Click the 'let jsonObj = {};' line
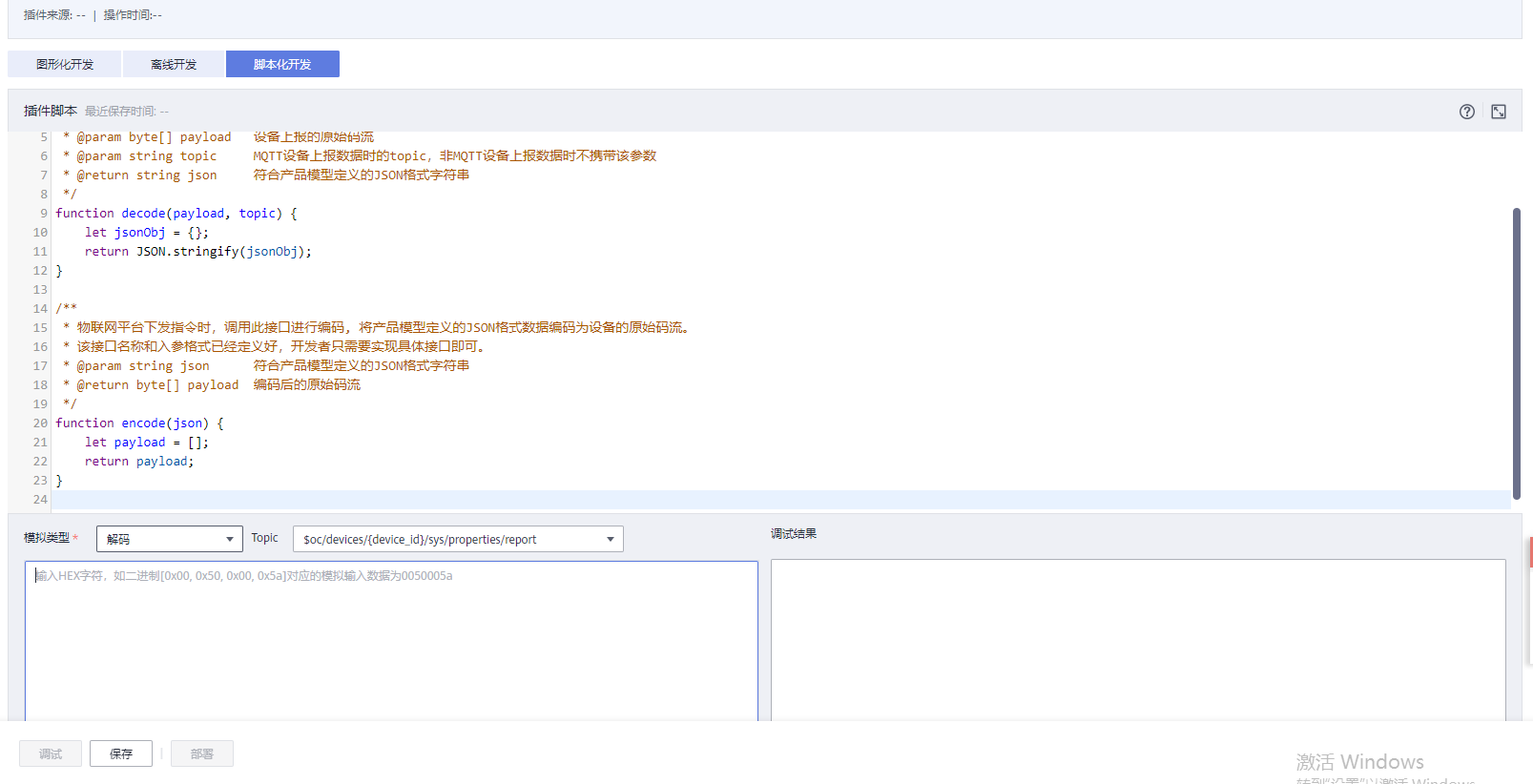This screenshot has width=1533, height=784. pyautogui.click(x=146, y=233)
